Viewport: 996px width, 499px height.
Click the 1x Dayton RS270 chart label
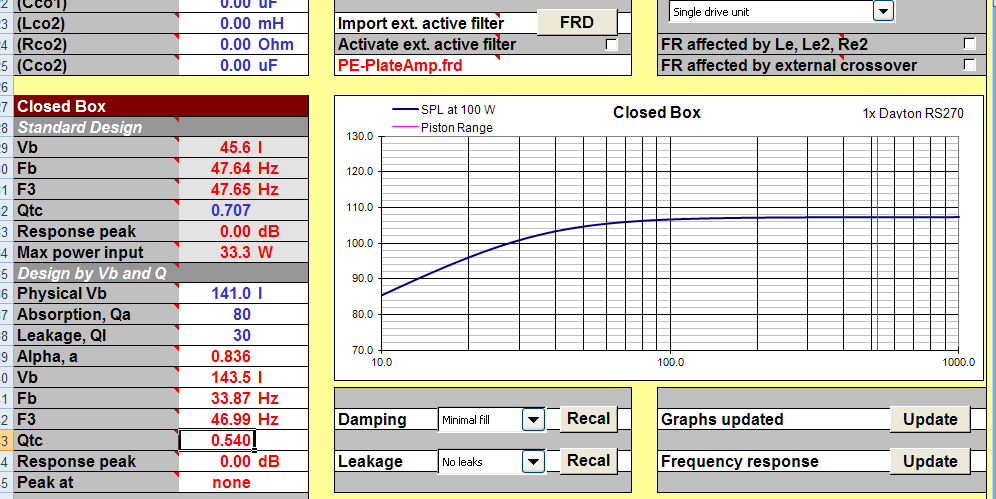913,114
